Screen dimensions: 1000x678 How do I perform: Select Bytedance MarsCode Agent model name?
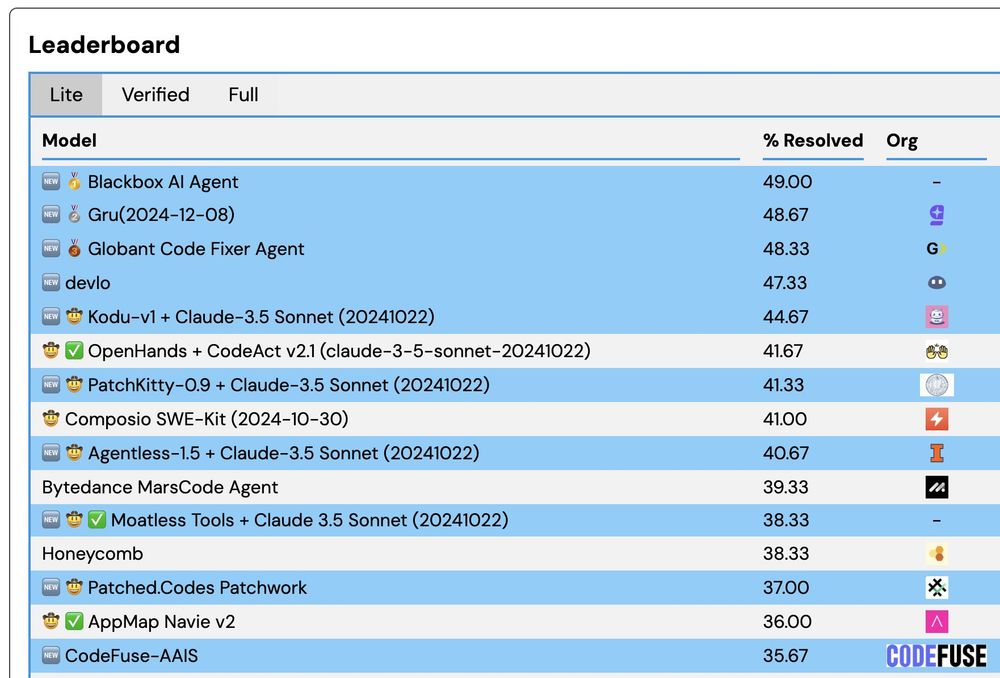(x=160, y=487)
